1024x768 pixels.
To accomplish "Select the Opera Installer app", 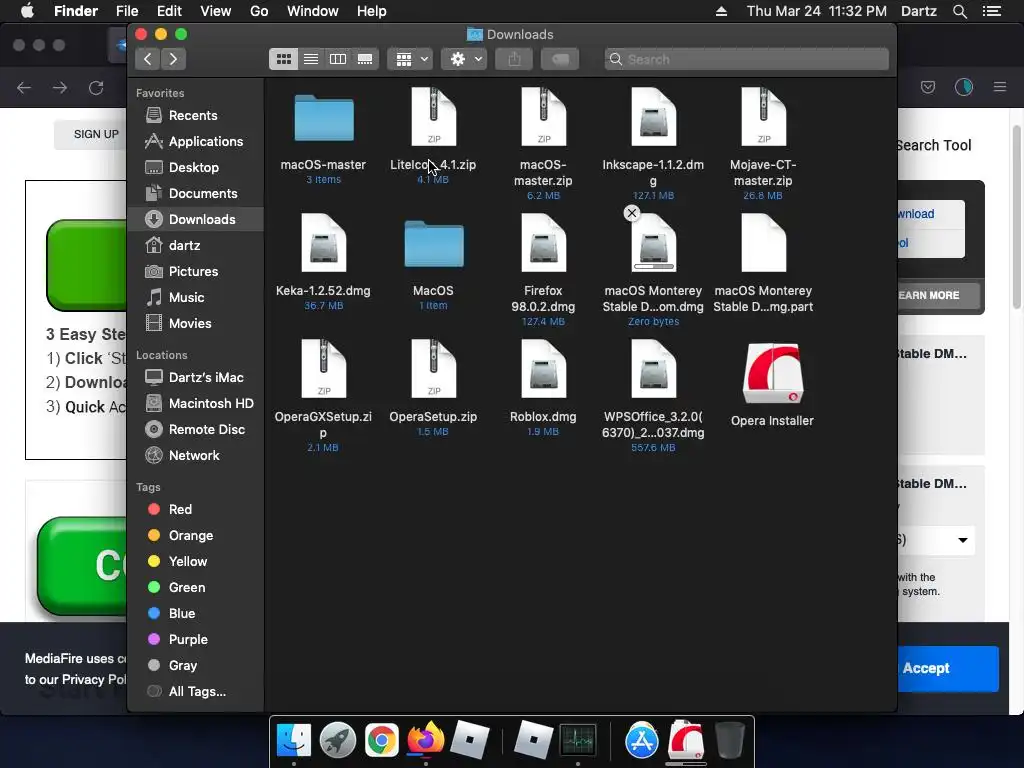I will click(x=773, y=374).
